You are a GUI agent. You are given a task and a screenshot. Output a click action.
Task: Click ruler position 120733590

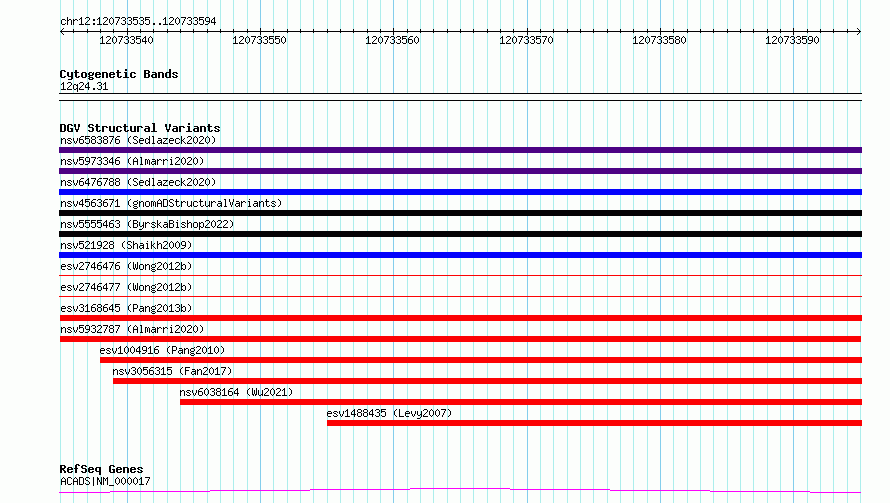click(792, 40)
